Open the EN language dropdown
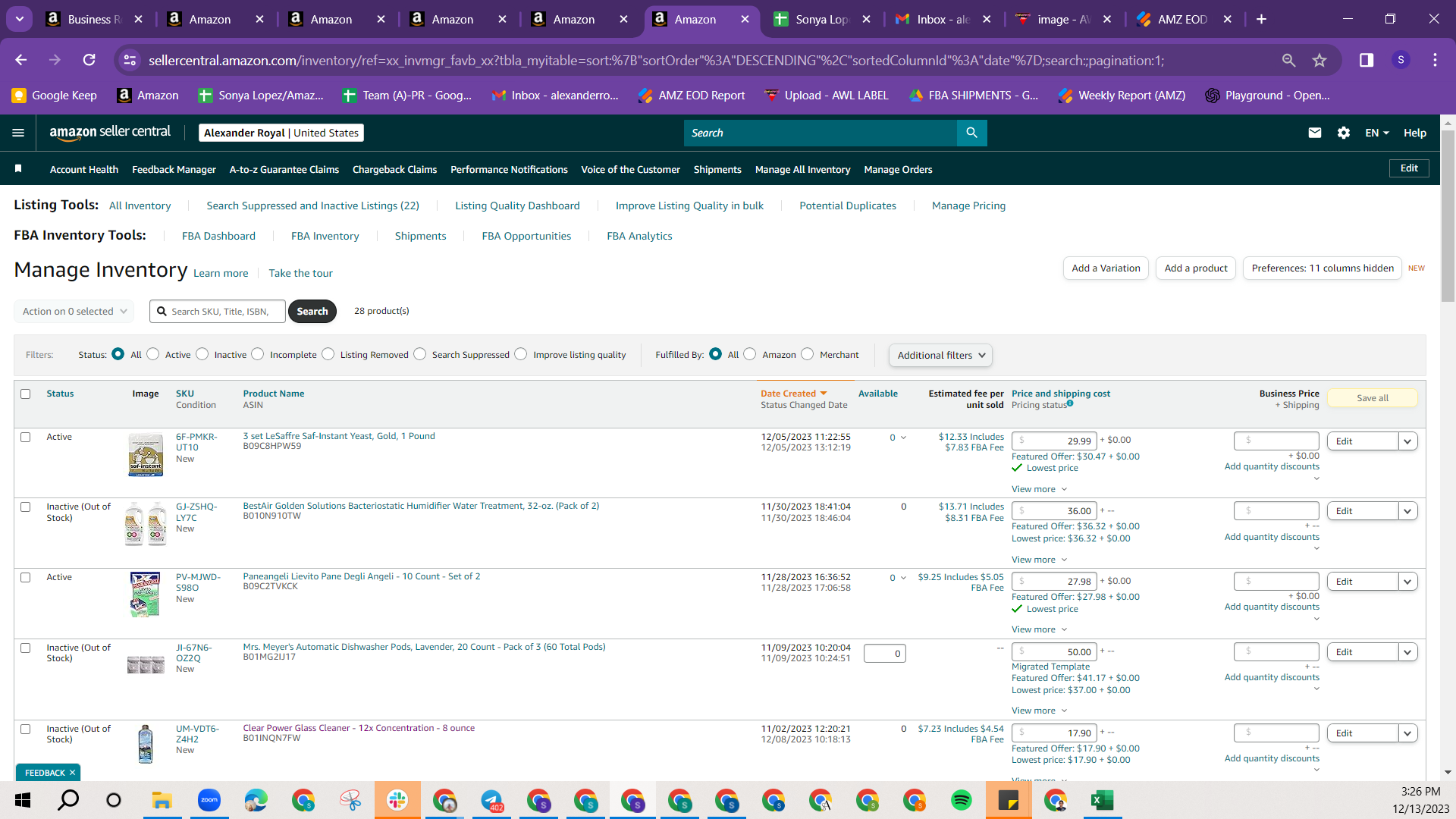1456x819 pixels. (1377, 133)
